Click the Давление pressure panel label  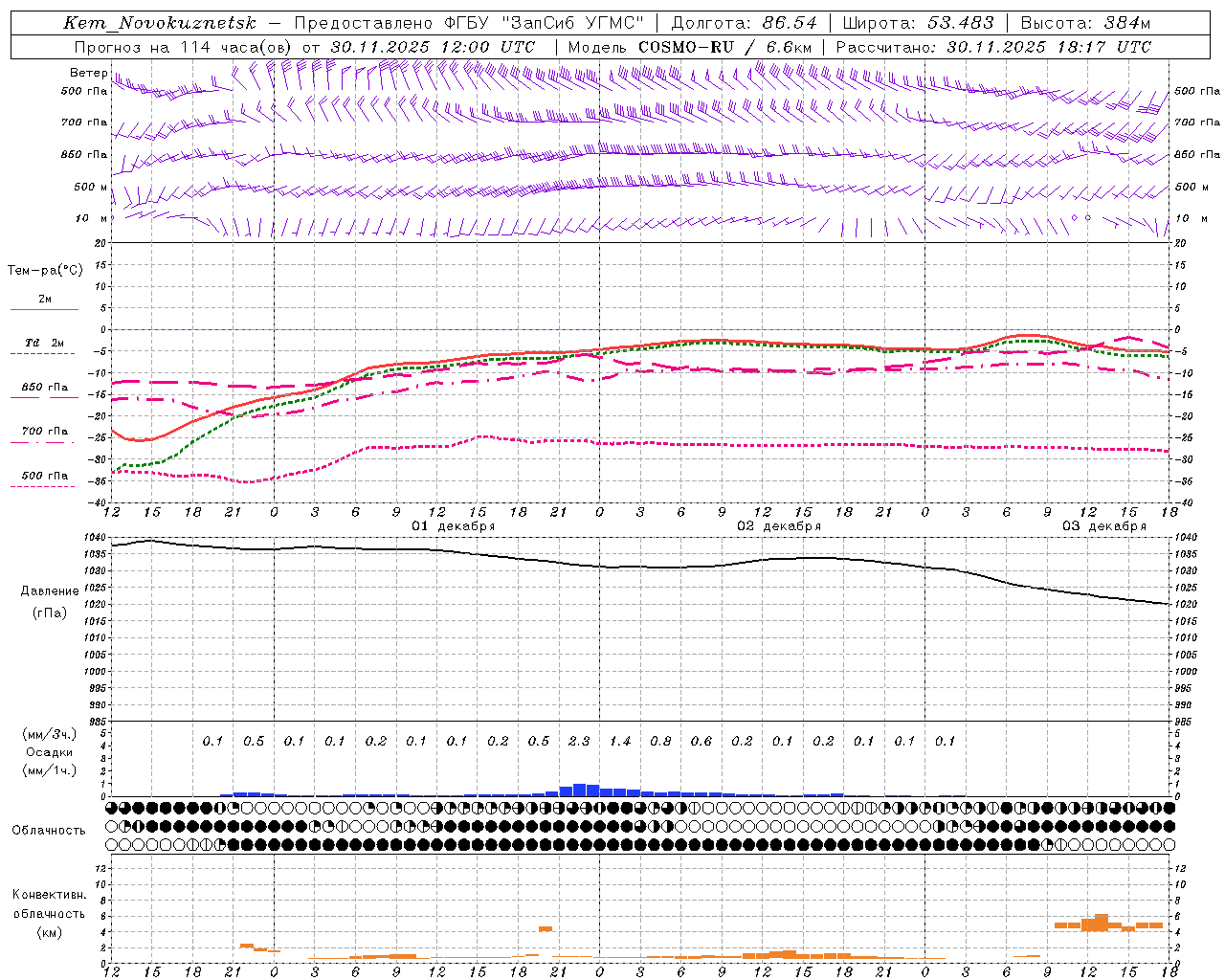pyautogui.click(x=50, y=591)
